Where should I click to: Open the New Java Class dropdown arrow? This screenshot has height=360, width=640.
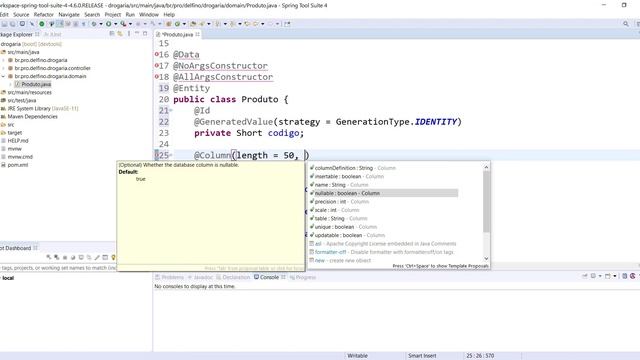(x=184, y=24)
